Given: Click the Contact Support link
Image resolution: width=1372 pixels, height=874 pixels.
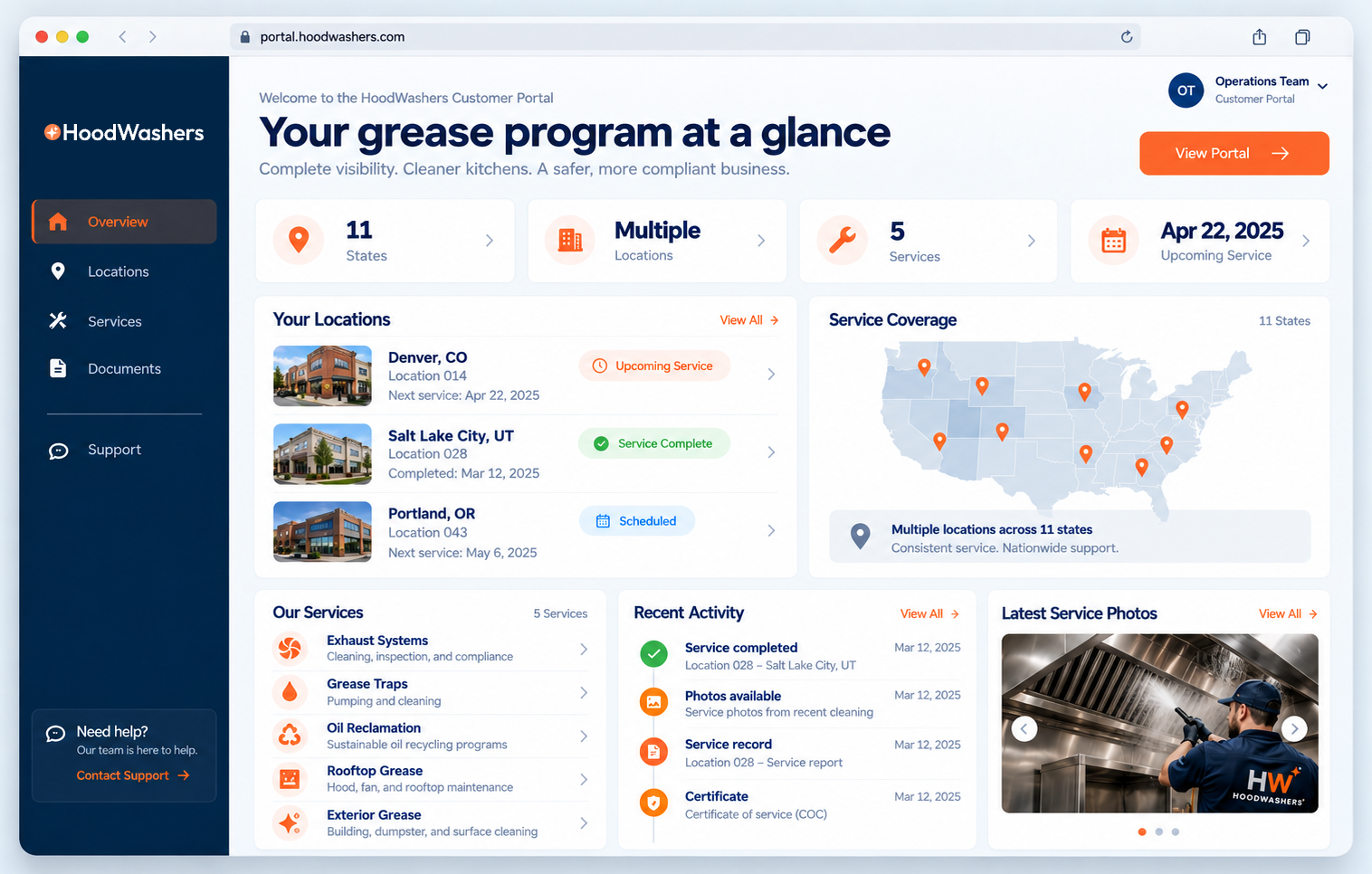Looking at the screenshot, I should (x=133, y=775).
